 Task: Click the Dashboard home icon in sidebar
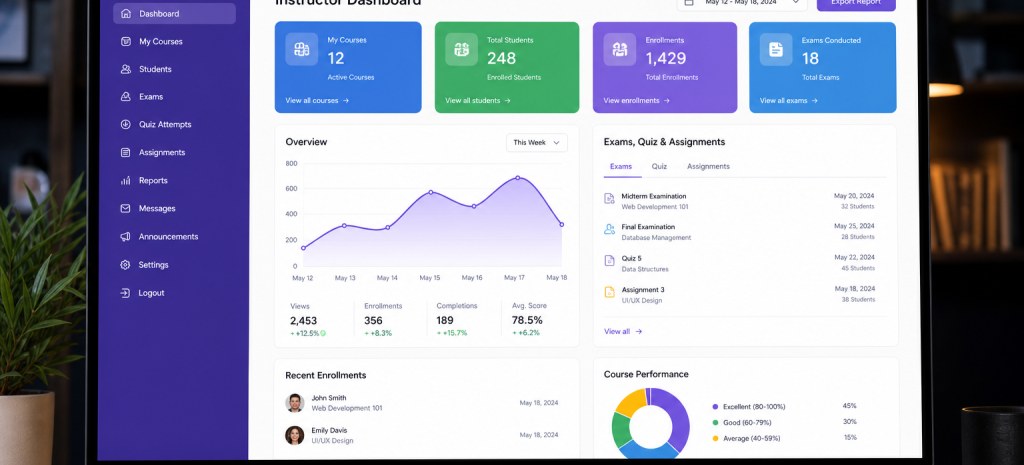pos(125,13)
